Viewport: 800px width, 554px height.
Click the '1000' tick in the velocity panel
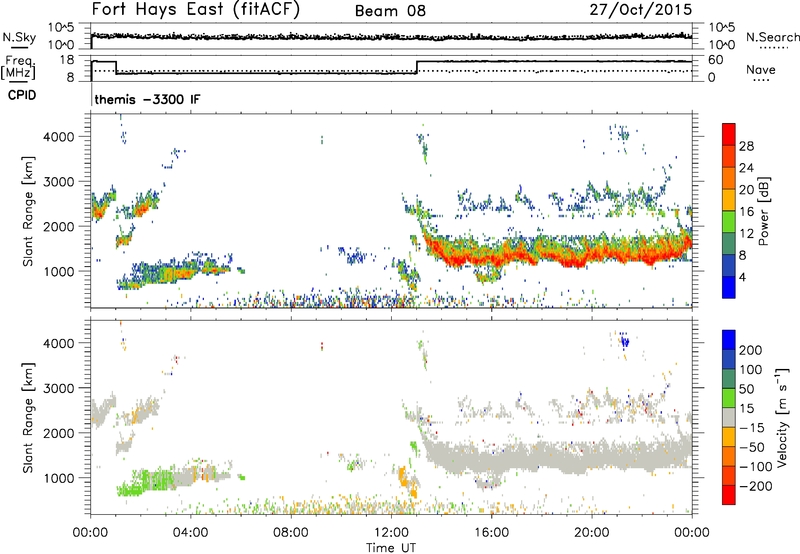coord(58,478)
